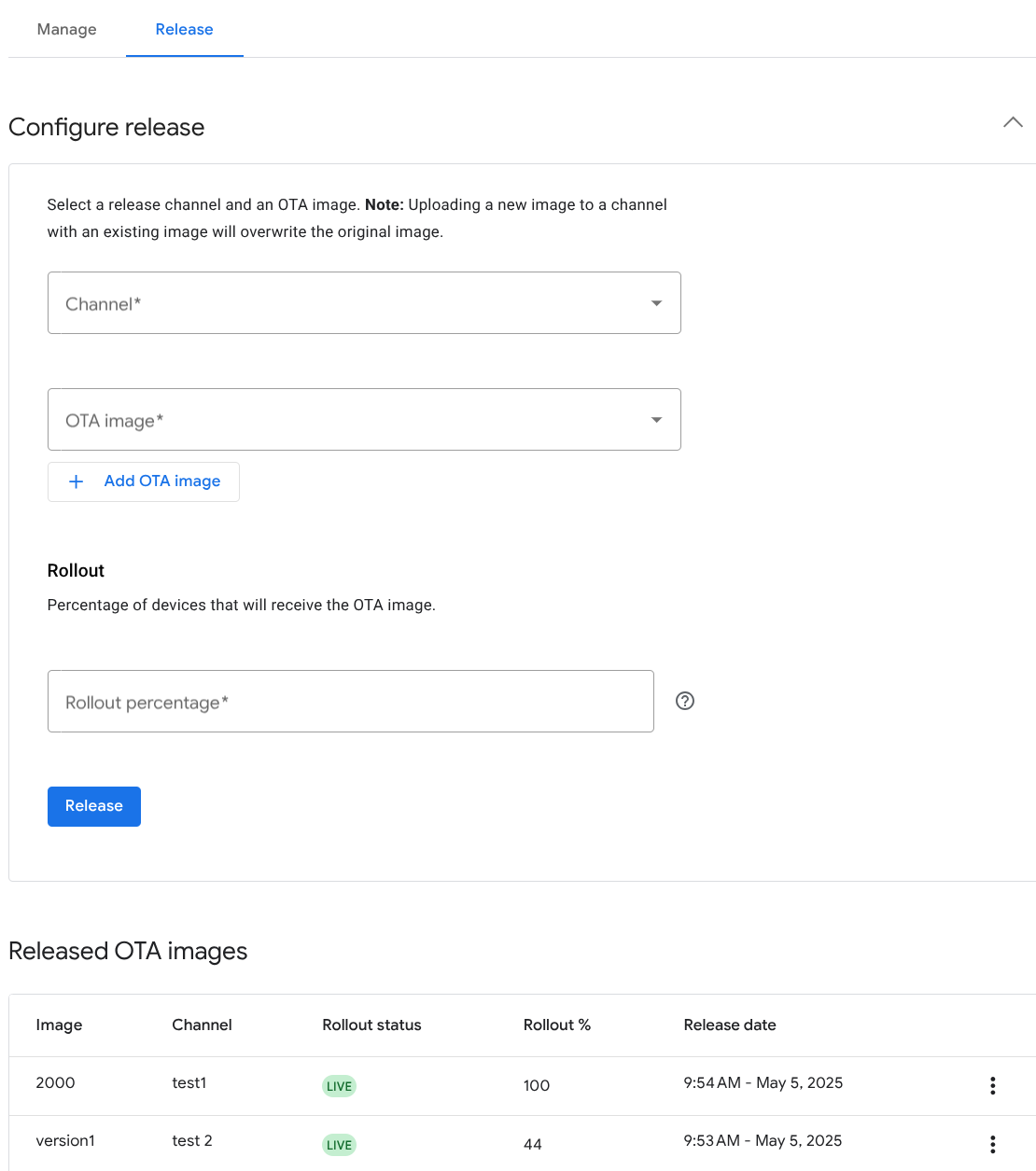The width and height of the screenshot is (1036, 1171).
Task: Click the plus icon for adding OTA image
Action: [77, 481]
